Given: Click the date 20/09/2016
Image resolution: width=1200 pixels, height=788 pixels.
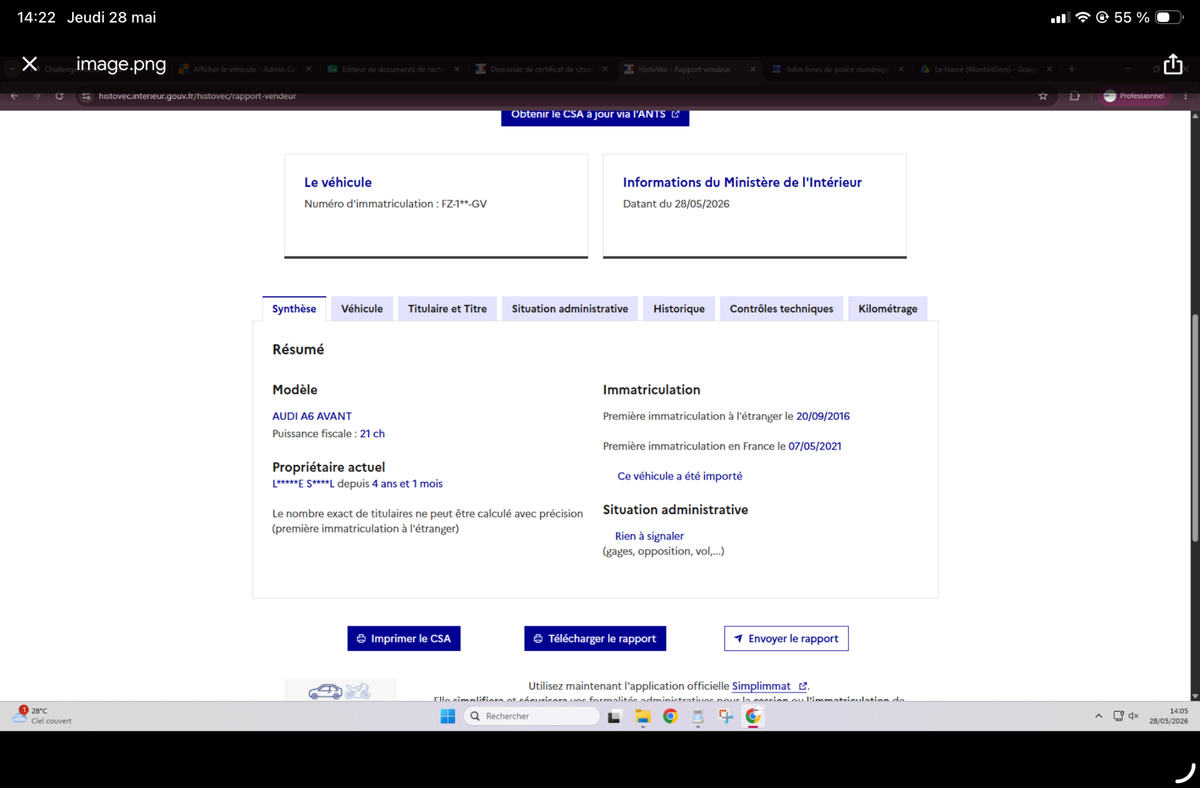Looking at the screenshot, I should pyautogui.click(x=823, y=416).
